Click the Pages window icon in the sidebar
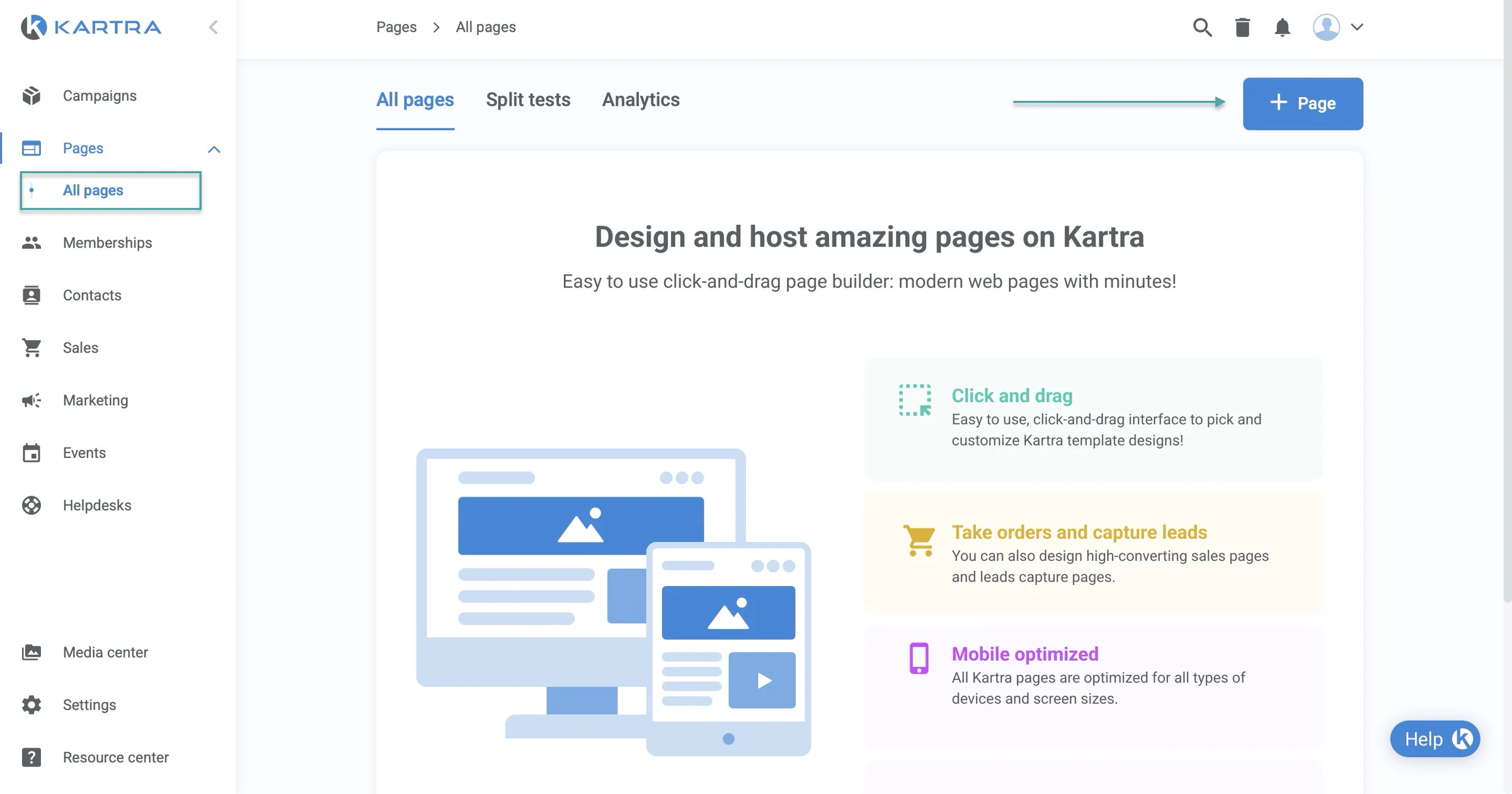This screenshot has width=1512, height=794. pyautogui.click(x=31, y=148)
